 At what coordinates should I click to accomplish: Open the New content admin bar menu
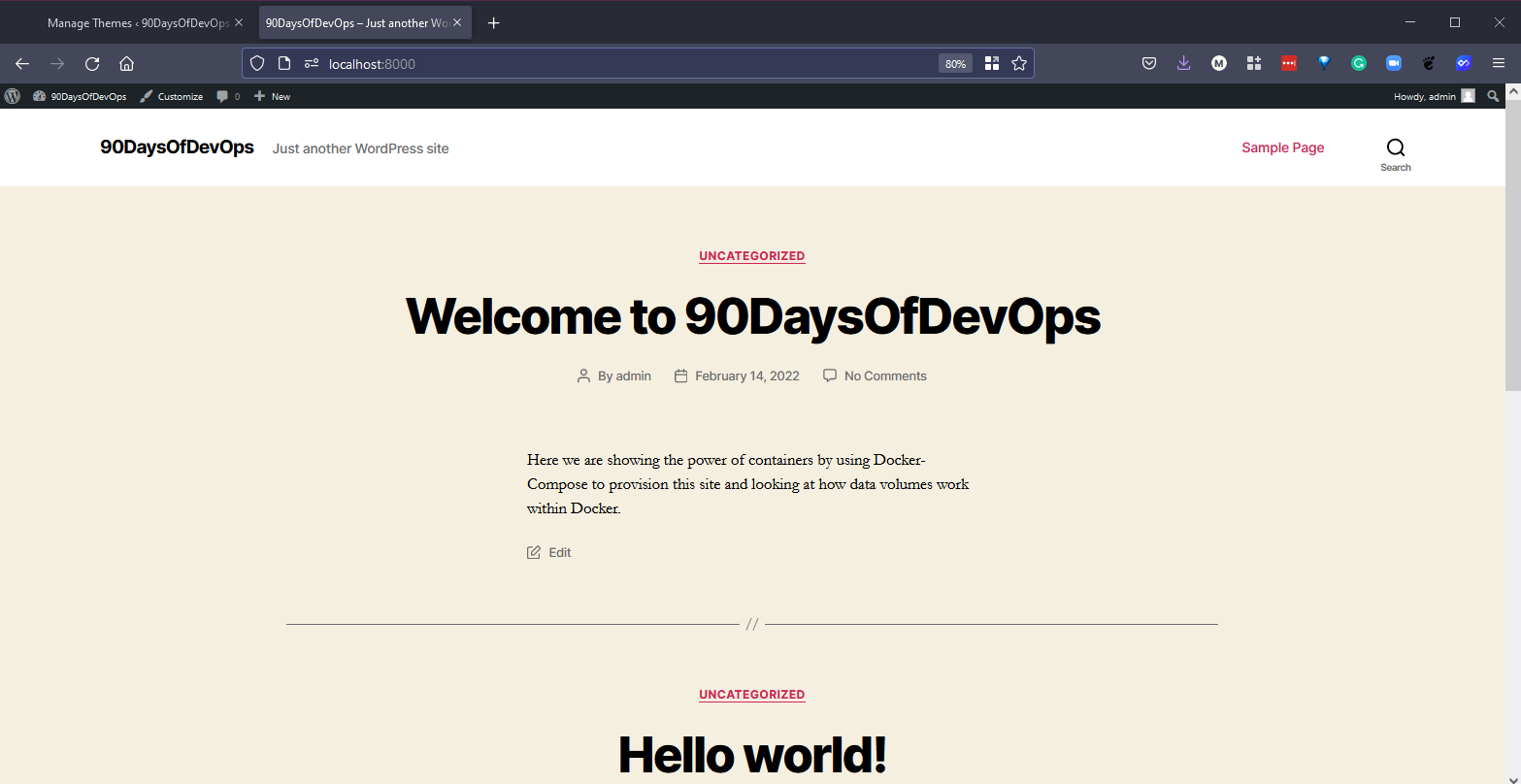pyautogui.click(x=272, y=96)
